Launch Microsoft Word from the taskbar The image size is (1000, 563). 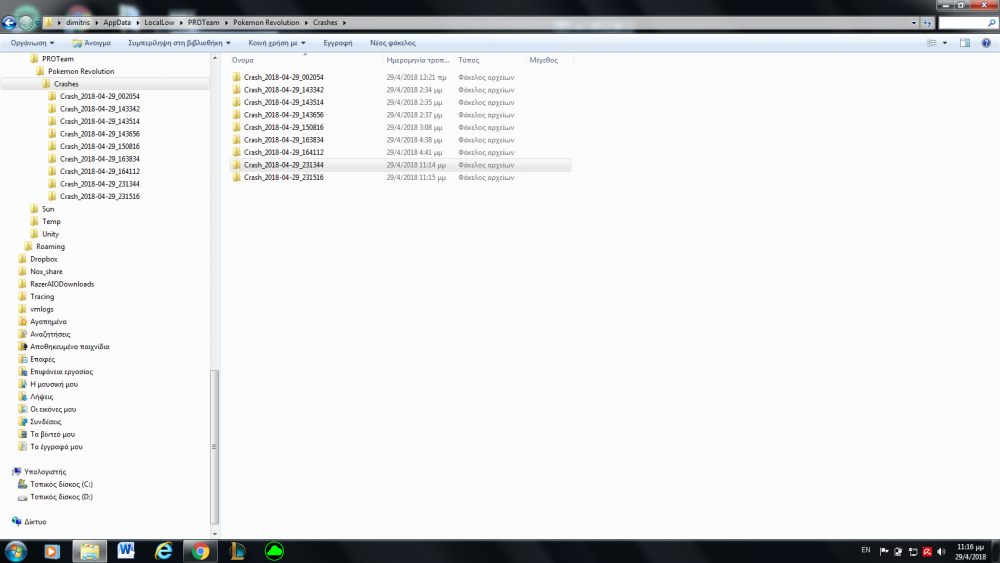click(x=126, y=551)
